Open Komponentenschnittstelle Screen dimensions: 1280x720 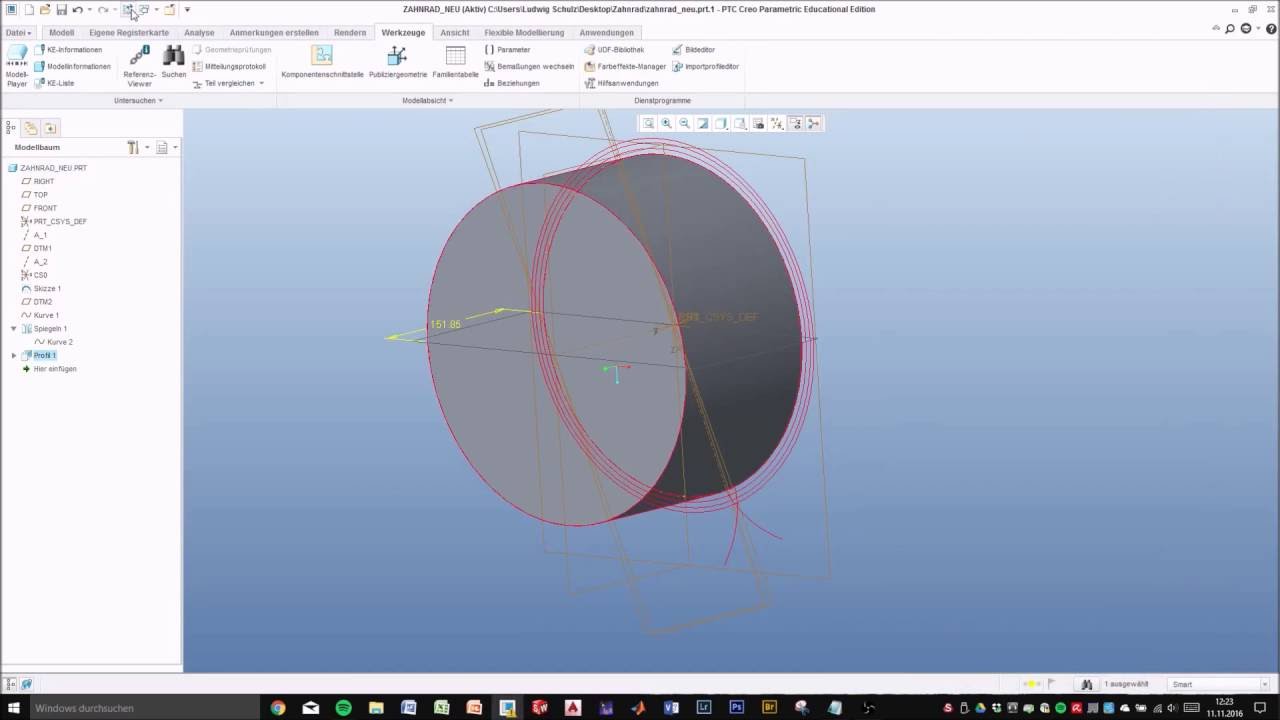(322, 62)
